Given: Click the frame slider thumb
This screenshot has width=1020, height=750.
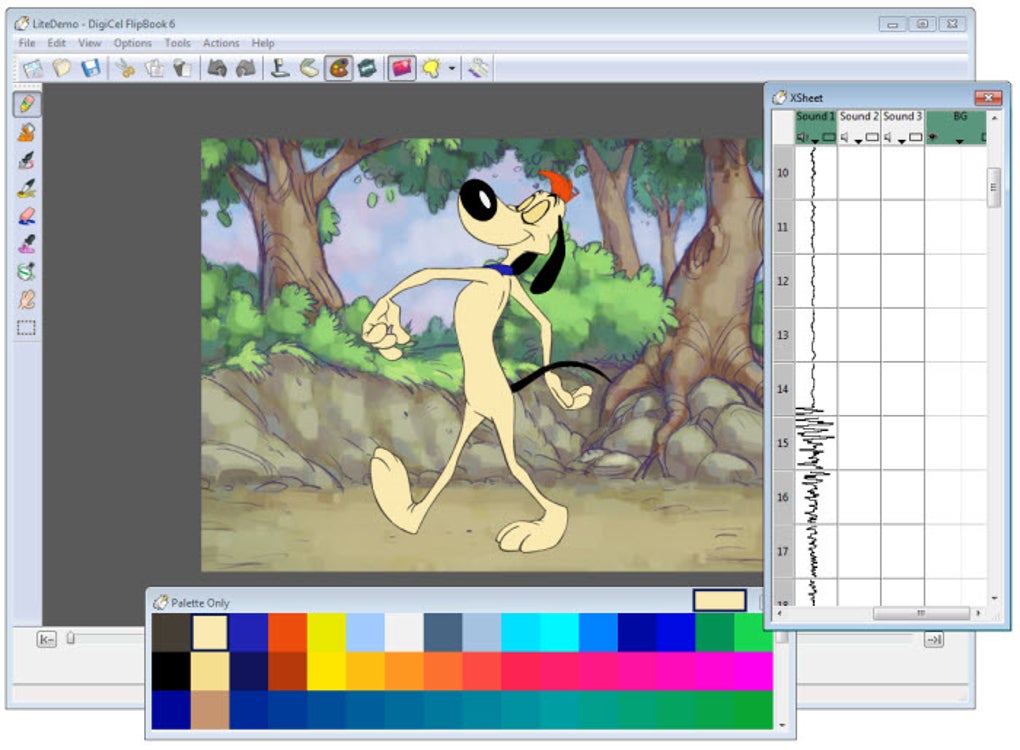Looking at the screenshot, I should [71, 639].
